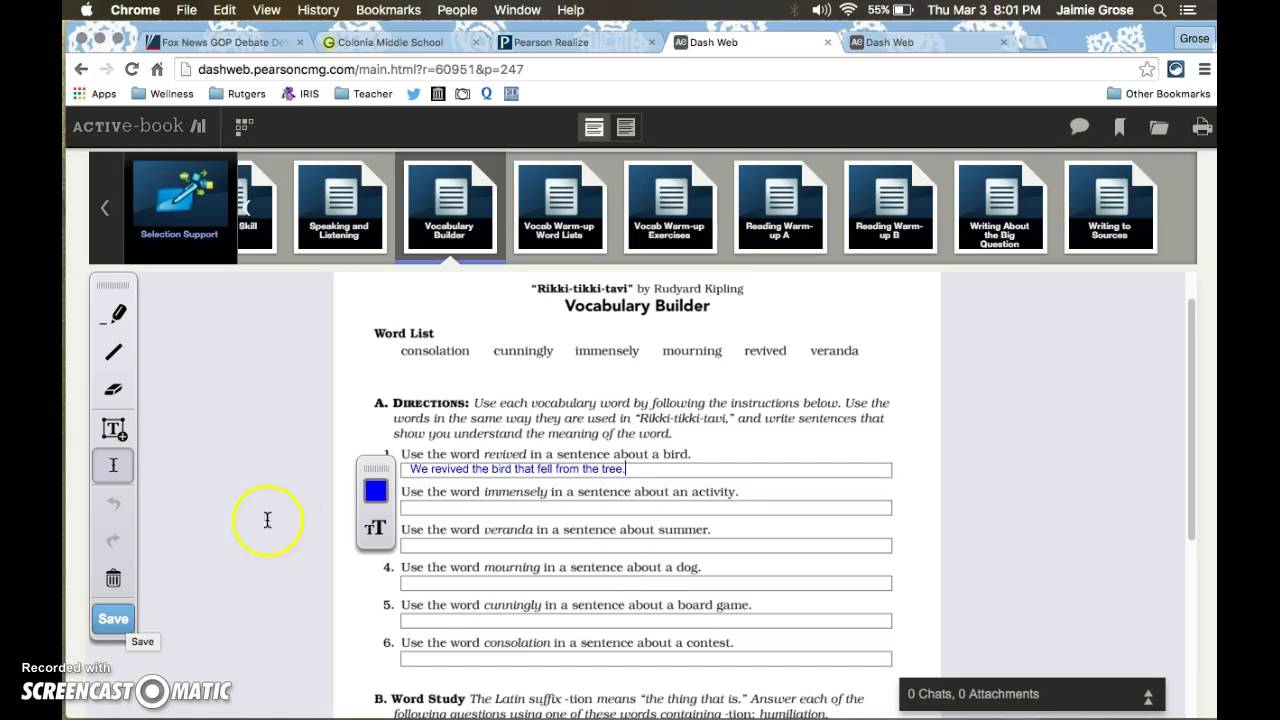Open Vocab Warm-up Exercises thumbnail
Image resolution: width=1280 pixels, height=720 pixels.
[669, 207]
